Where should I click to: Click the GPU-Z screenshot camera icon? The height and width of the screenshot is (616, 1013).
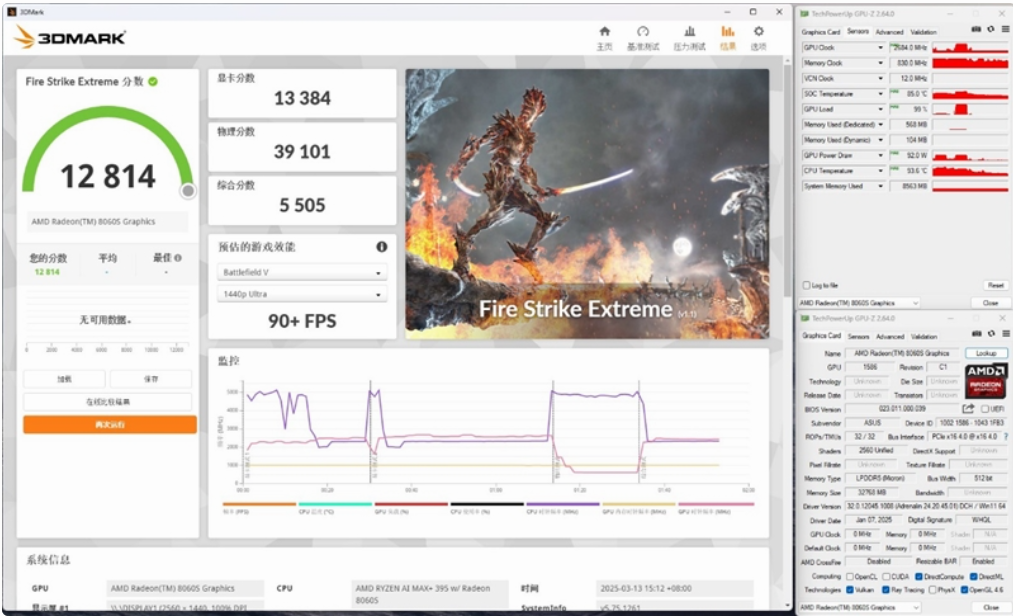[978, 29]
